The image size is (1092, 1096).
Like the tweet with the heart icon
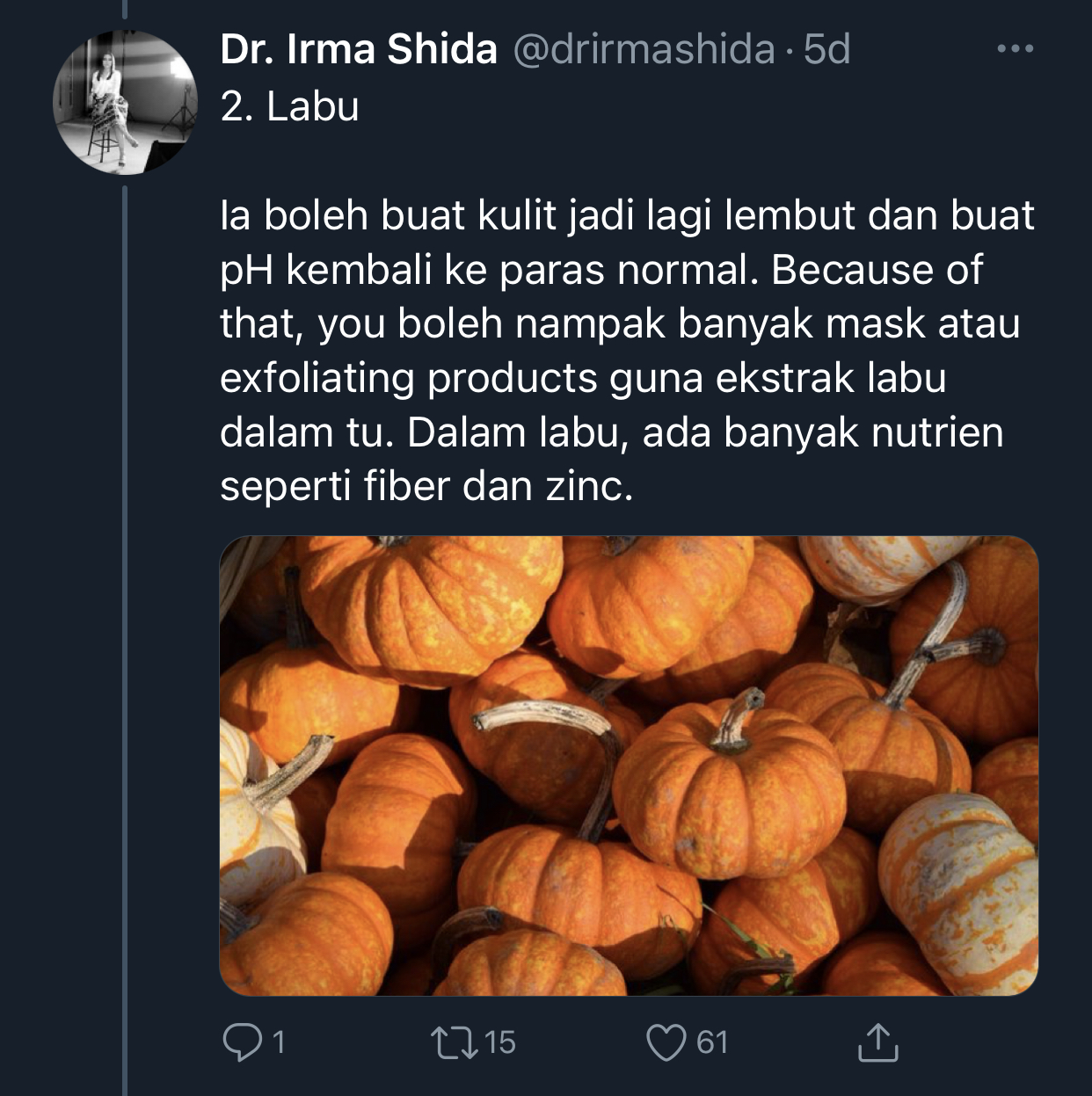pyautogui.click(x=666, y=1042)
